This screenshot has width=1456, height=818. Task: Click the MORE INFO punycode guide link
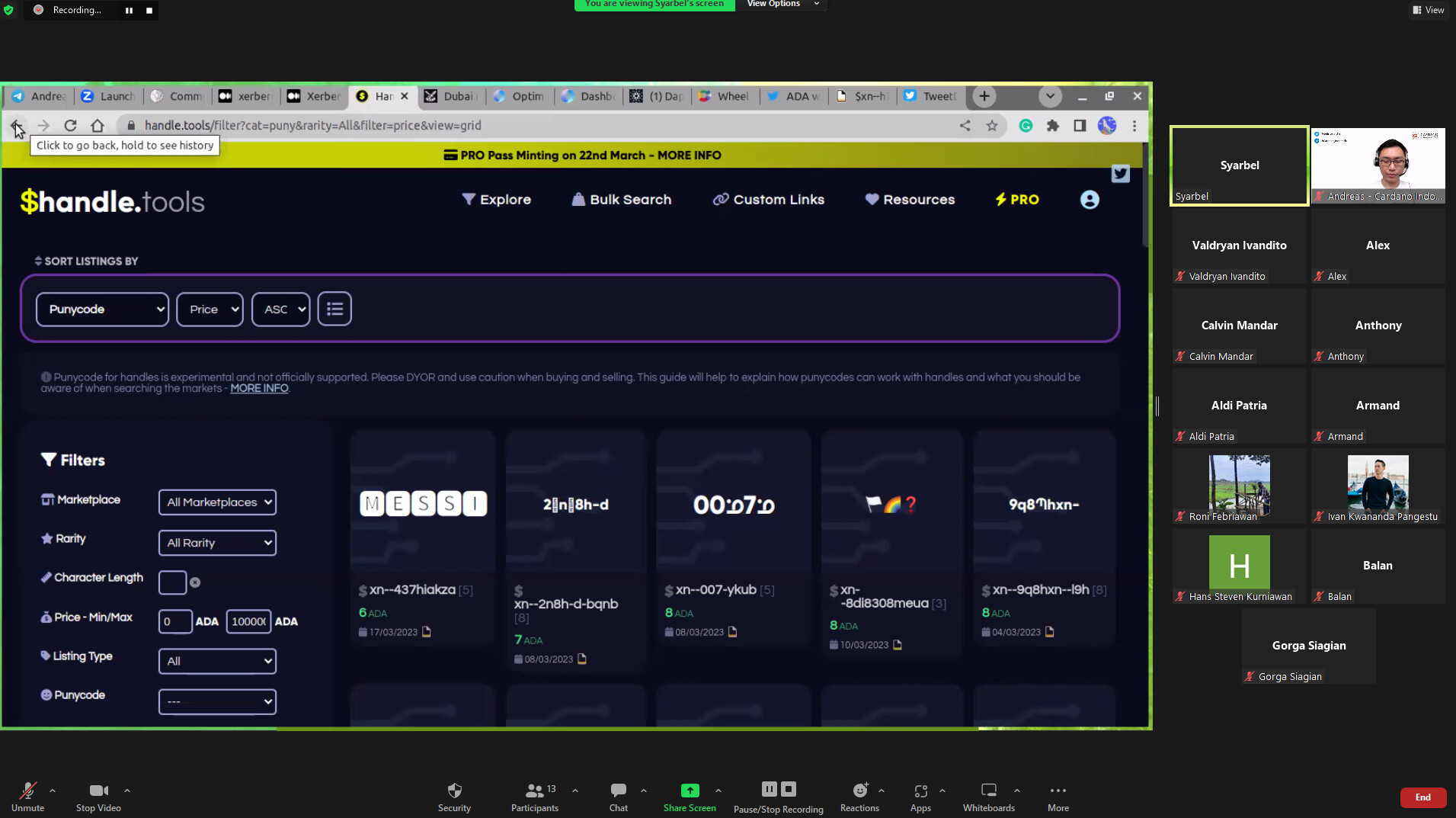tap(259, 389)
